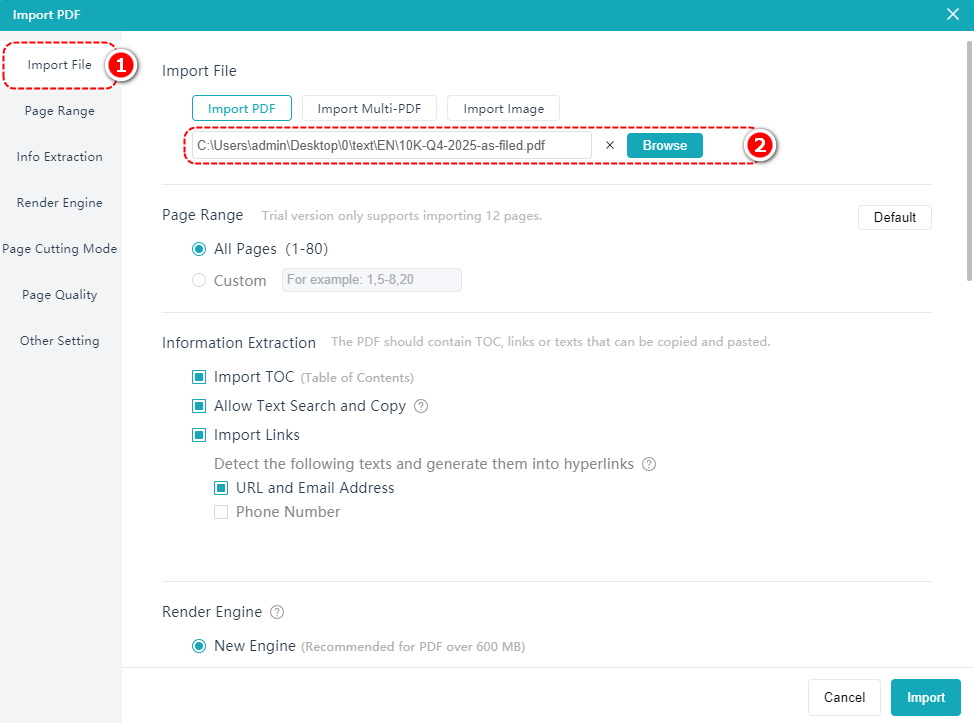The image size is (974, 723).
Task: Open Page Cutting Mode in the sidebar
Action: [60, 249]
